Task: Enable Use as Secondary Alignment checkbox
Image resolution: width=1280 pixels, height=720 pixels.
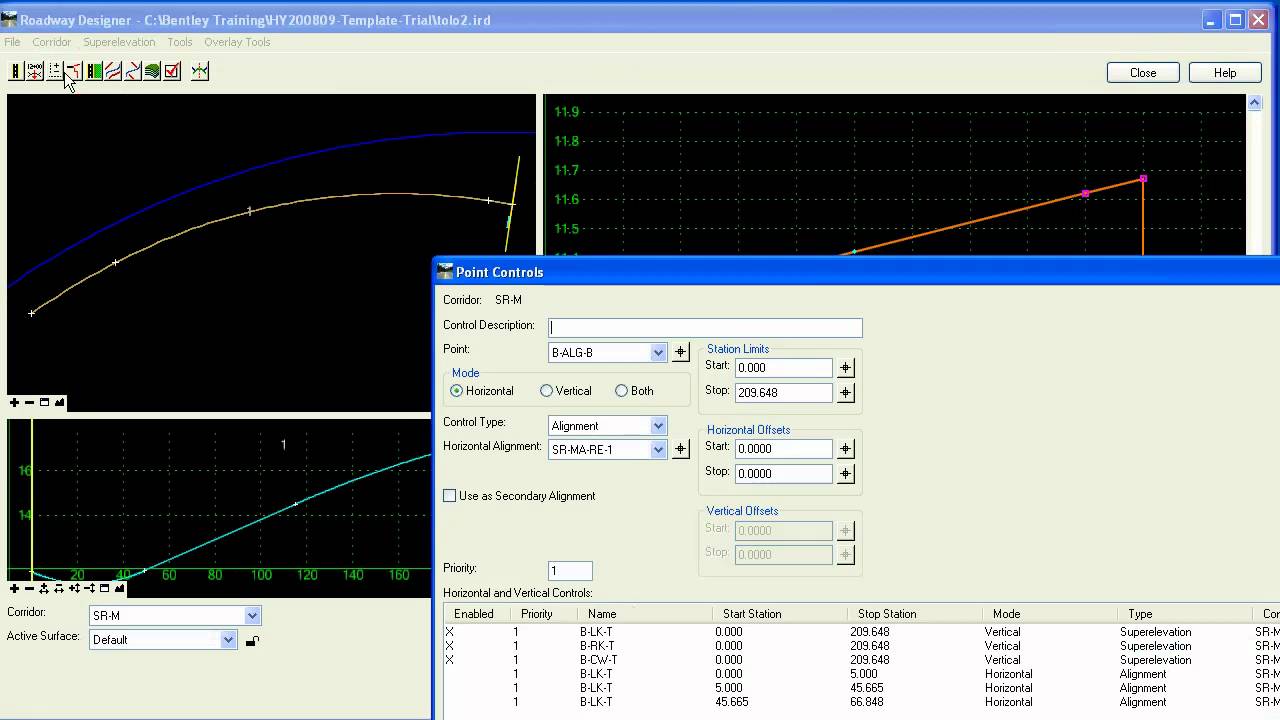Action: [450, 496]
